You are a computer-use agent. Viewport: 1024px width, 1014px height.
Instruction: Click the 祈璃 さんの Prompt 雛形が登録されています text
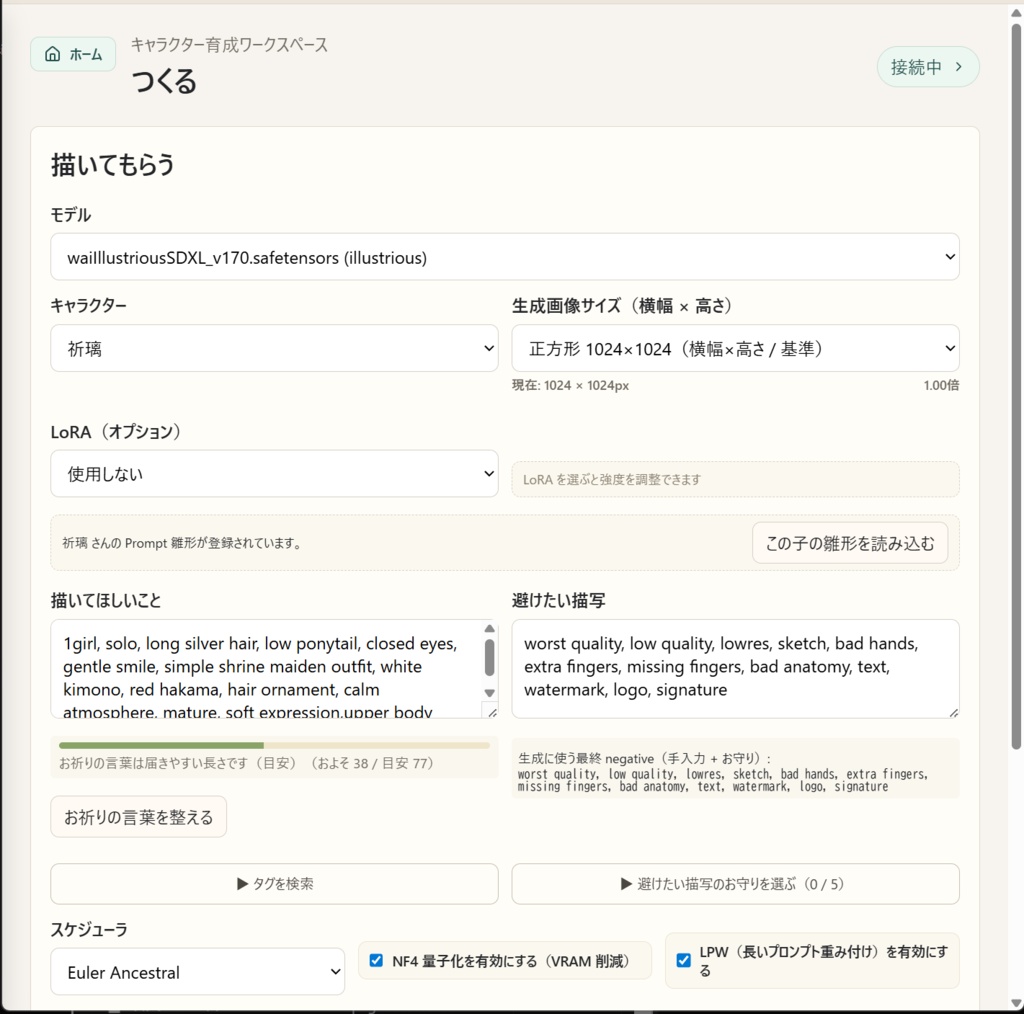point(183,543)
